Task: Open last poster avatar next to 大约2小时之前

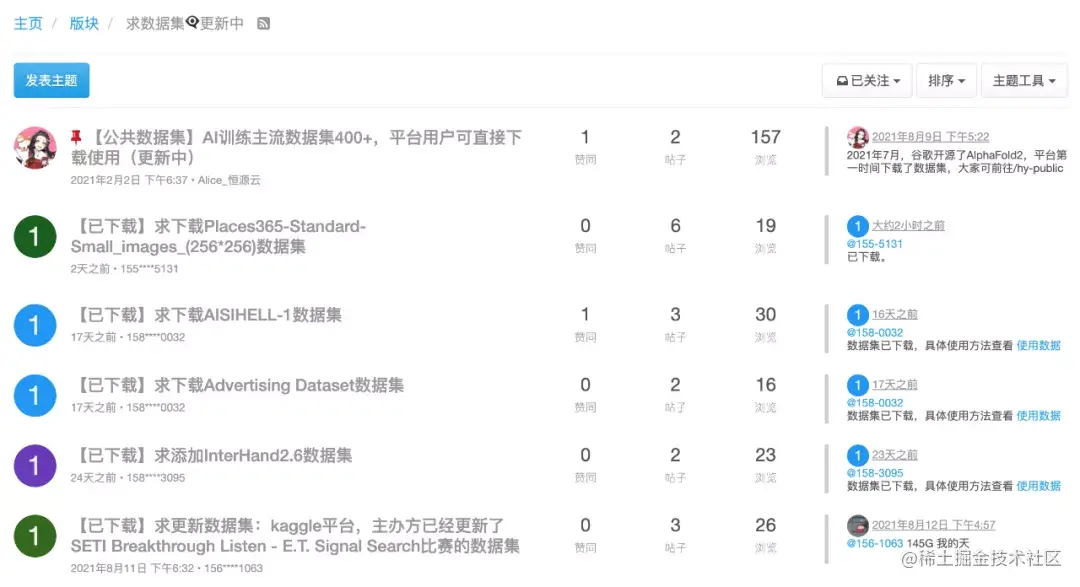Action: point(858,225)
